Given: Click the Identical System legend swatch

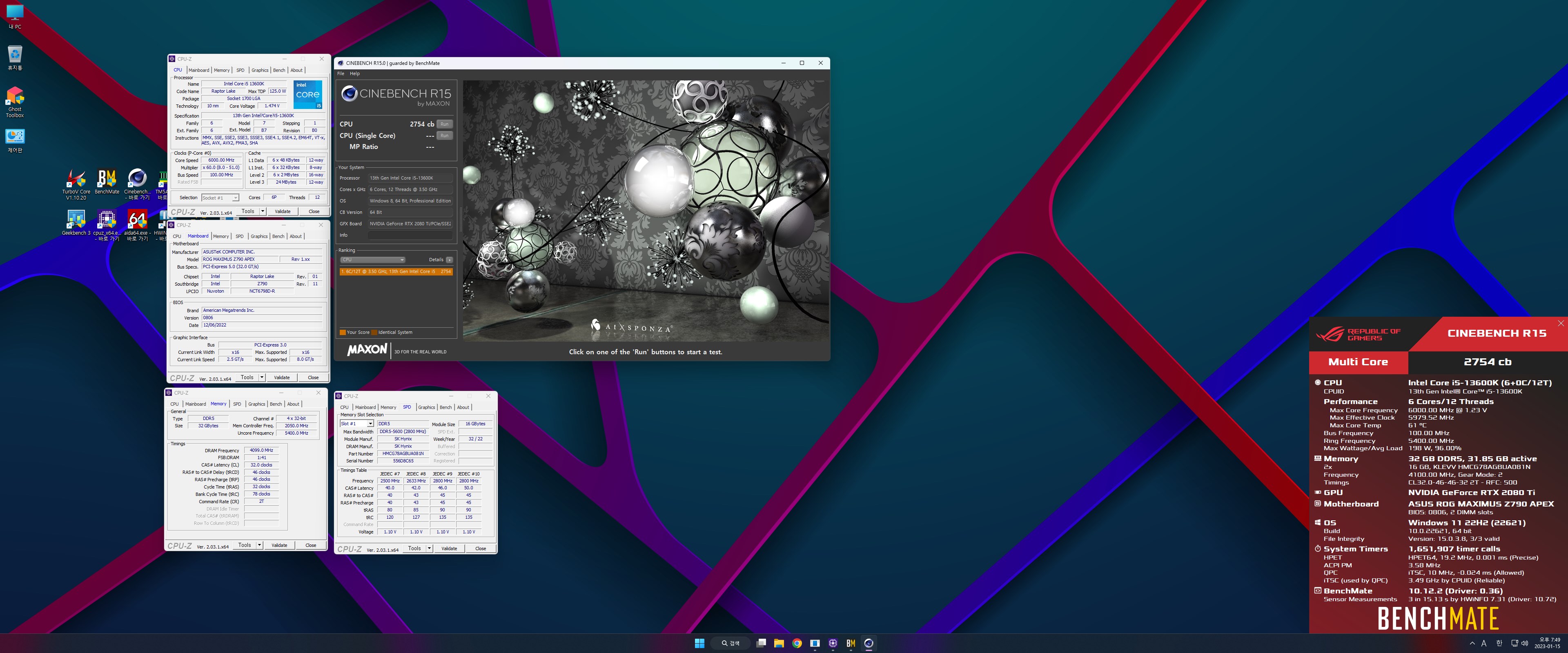Looking at the screenshot, I should click(x=374, y=332).
